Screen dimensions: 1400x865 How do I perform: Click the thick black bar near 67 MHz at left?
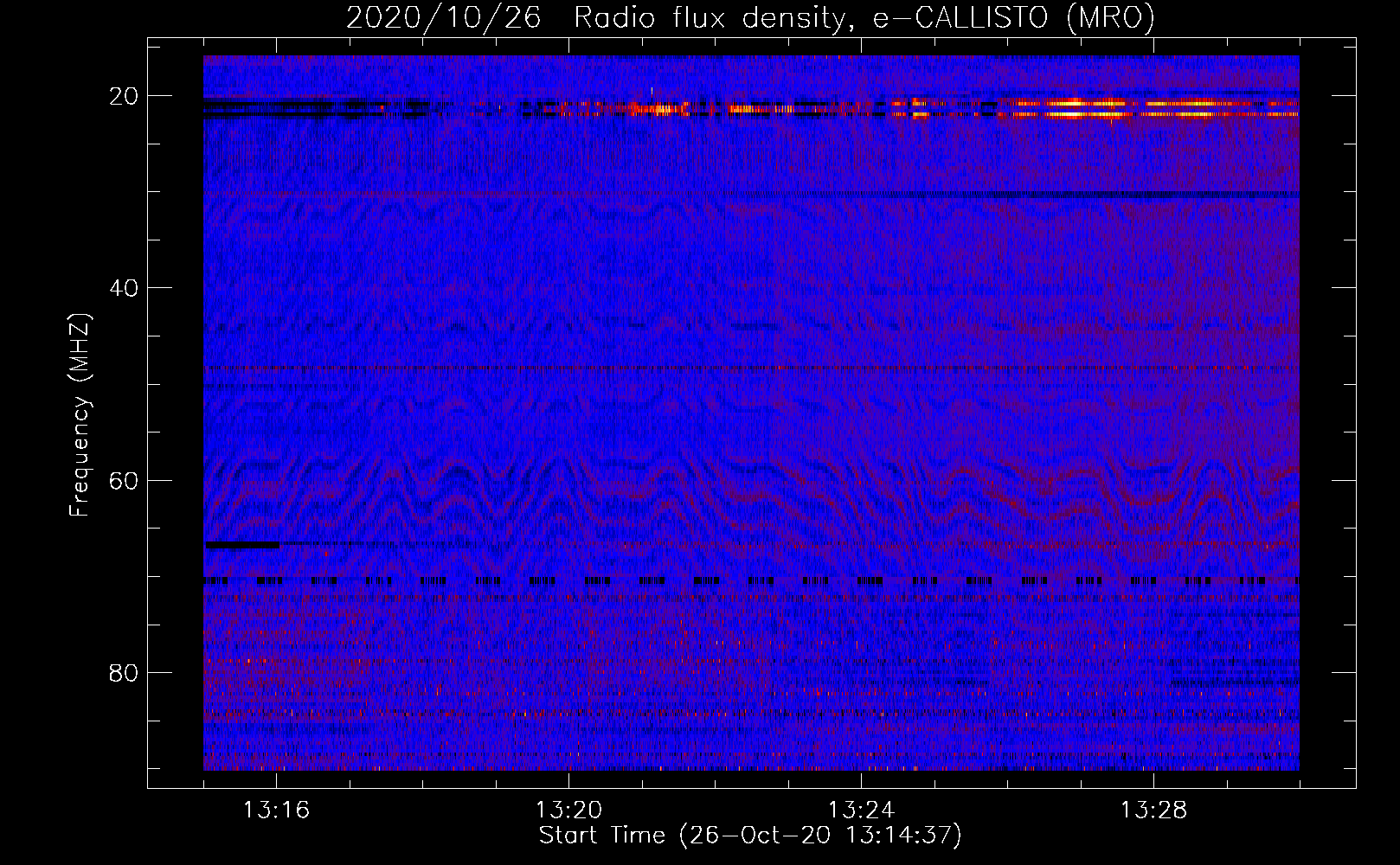241,545
